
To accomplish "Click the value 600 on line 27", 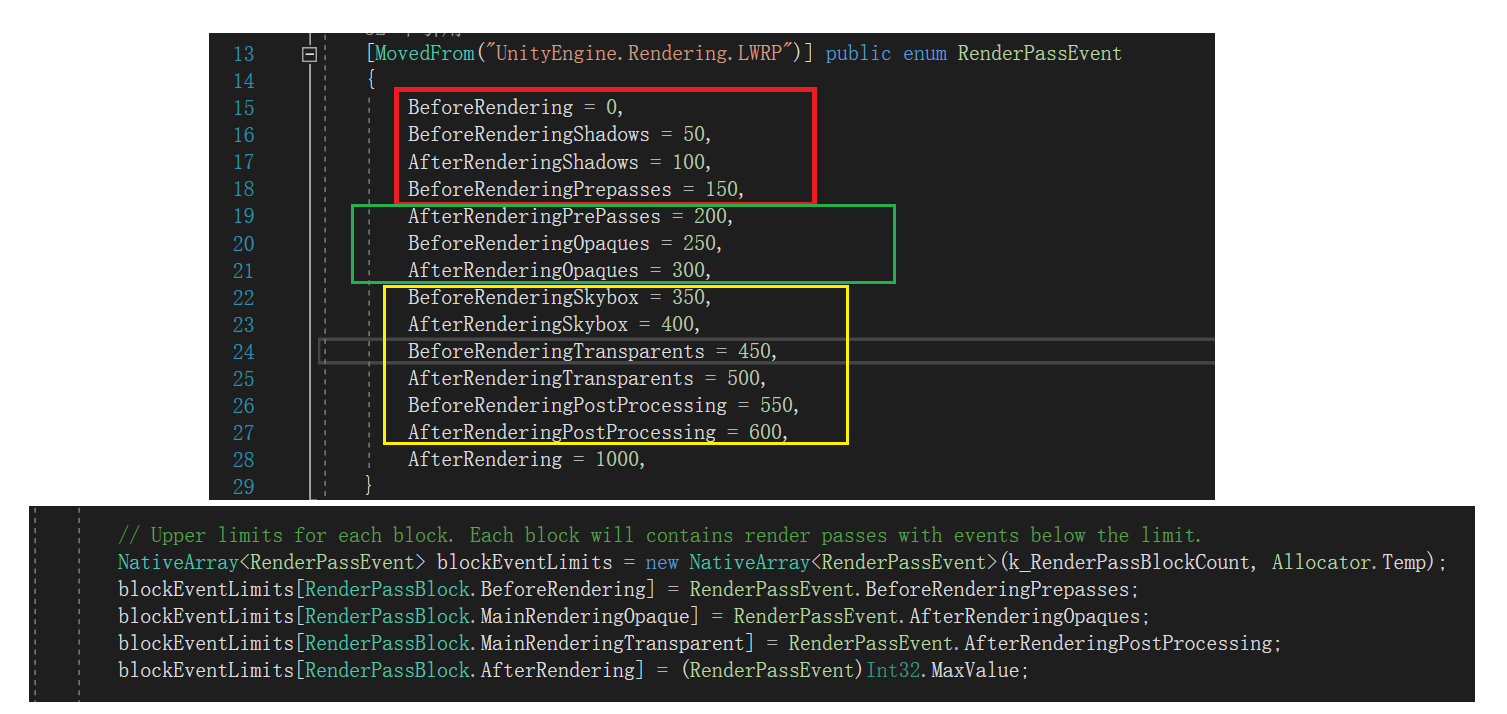I will pos(765,433).
